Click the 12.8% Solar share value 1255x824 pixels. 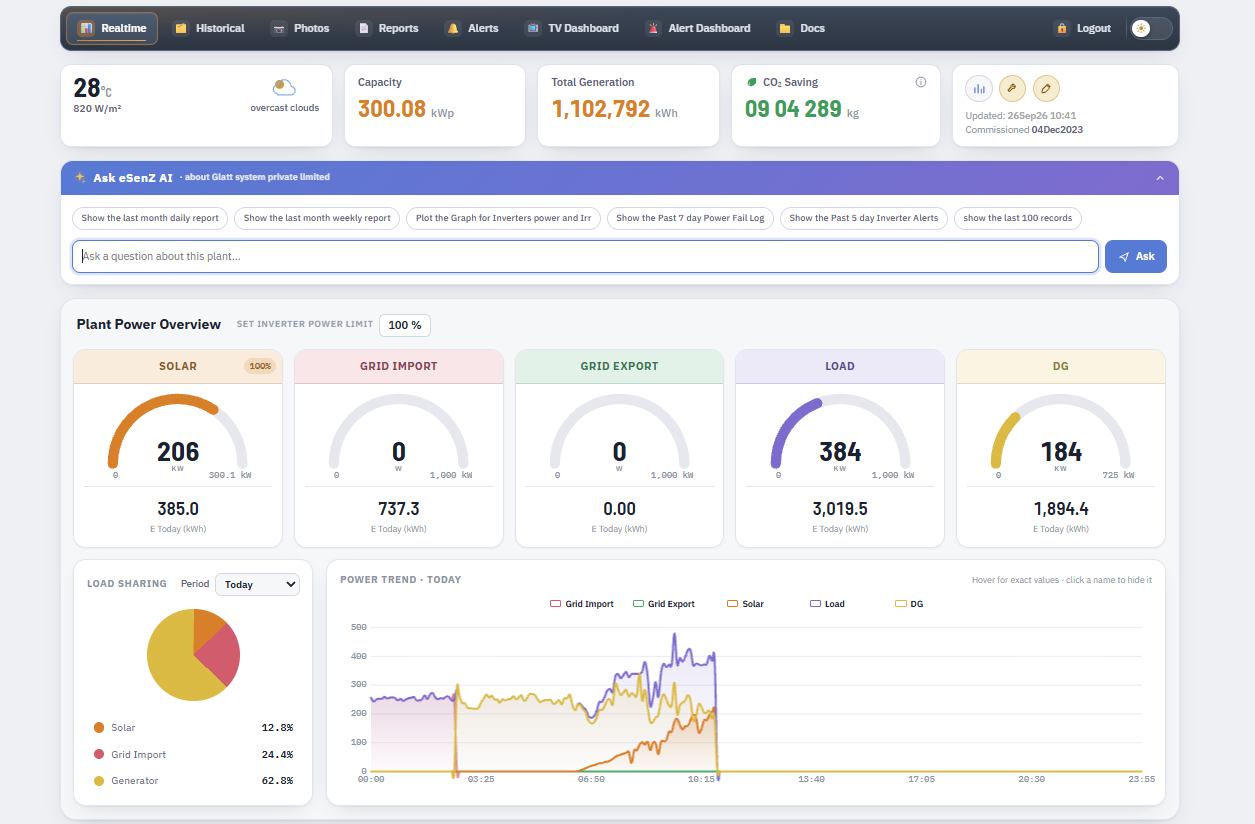pyautogui.click(x=277, y=728)
